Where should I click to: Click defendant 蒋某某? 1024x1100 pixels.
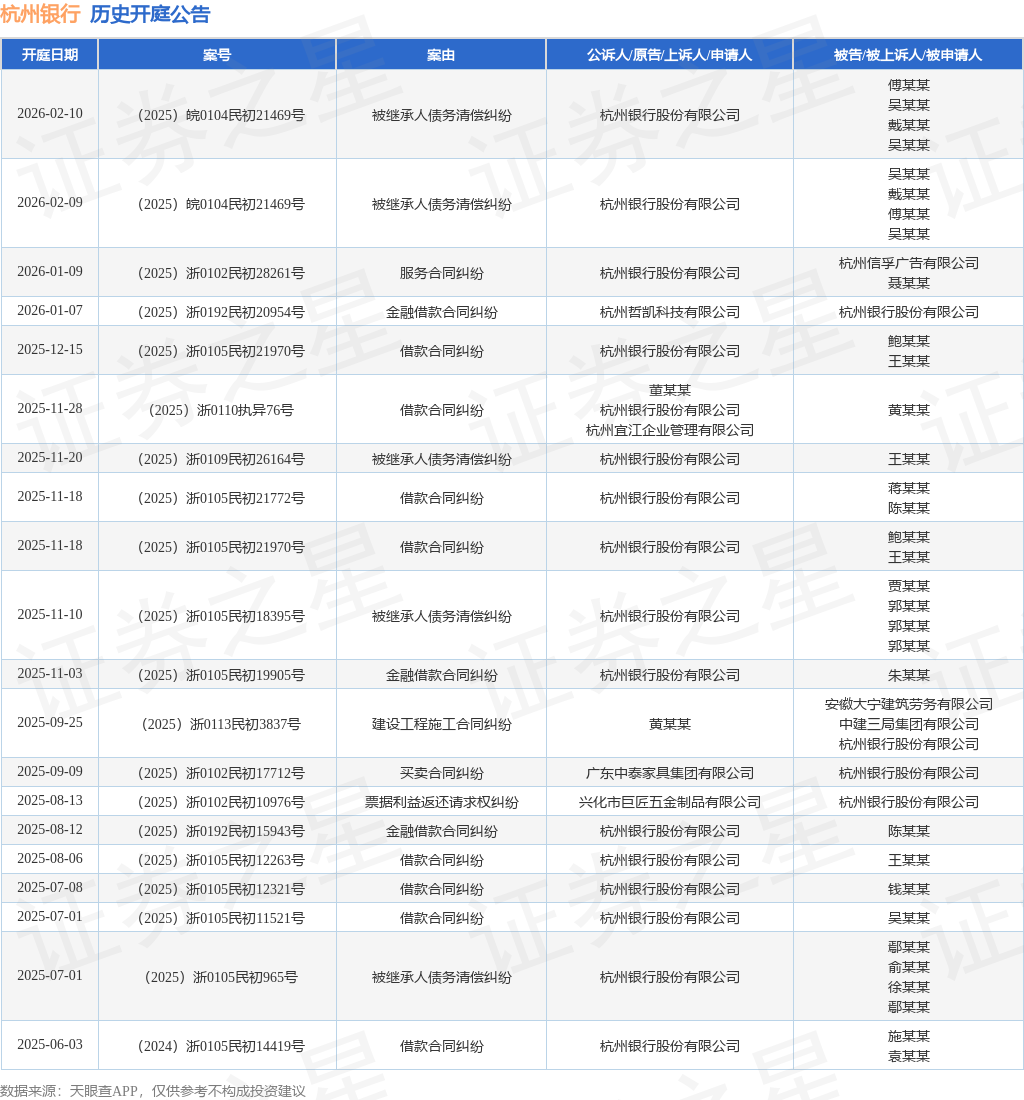(x=908, y=488)
